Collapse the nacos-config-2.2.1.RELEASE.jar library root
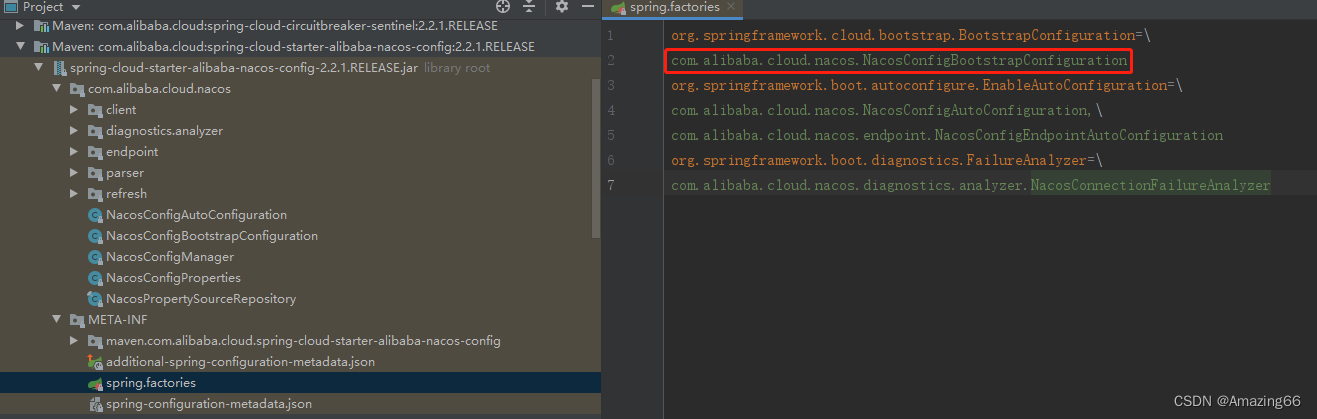The width and height of the screenshot is (1317, 419). (38, 68)
